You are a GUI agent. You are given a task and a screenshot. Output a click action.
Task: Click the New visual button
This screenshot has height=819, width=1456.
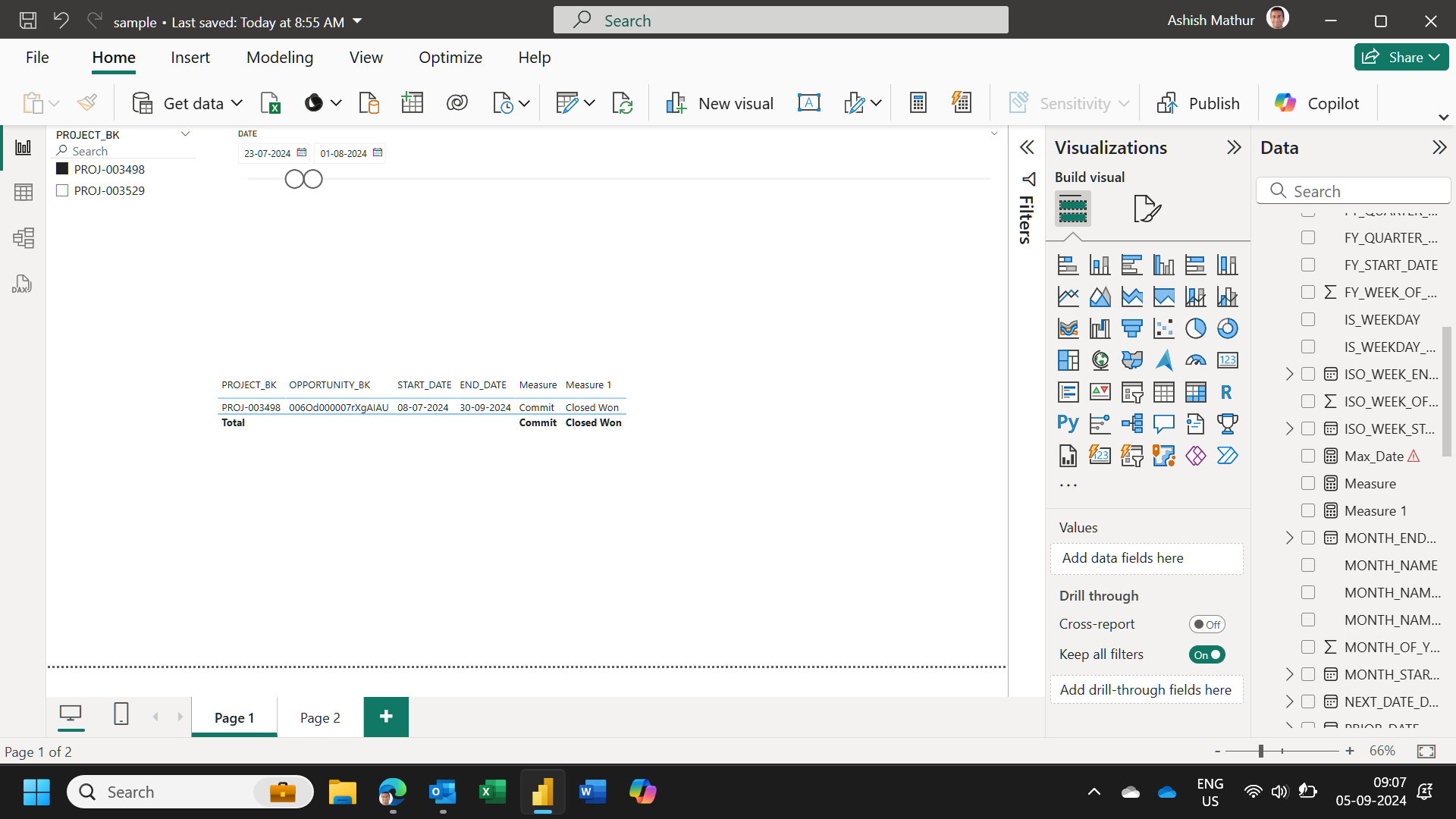coord(720,103)
